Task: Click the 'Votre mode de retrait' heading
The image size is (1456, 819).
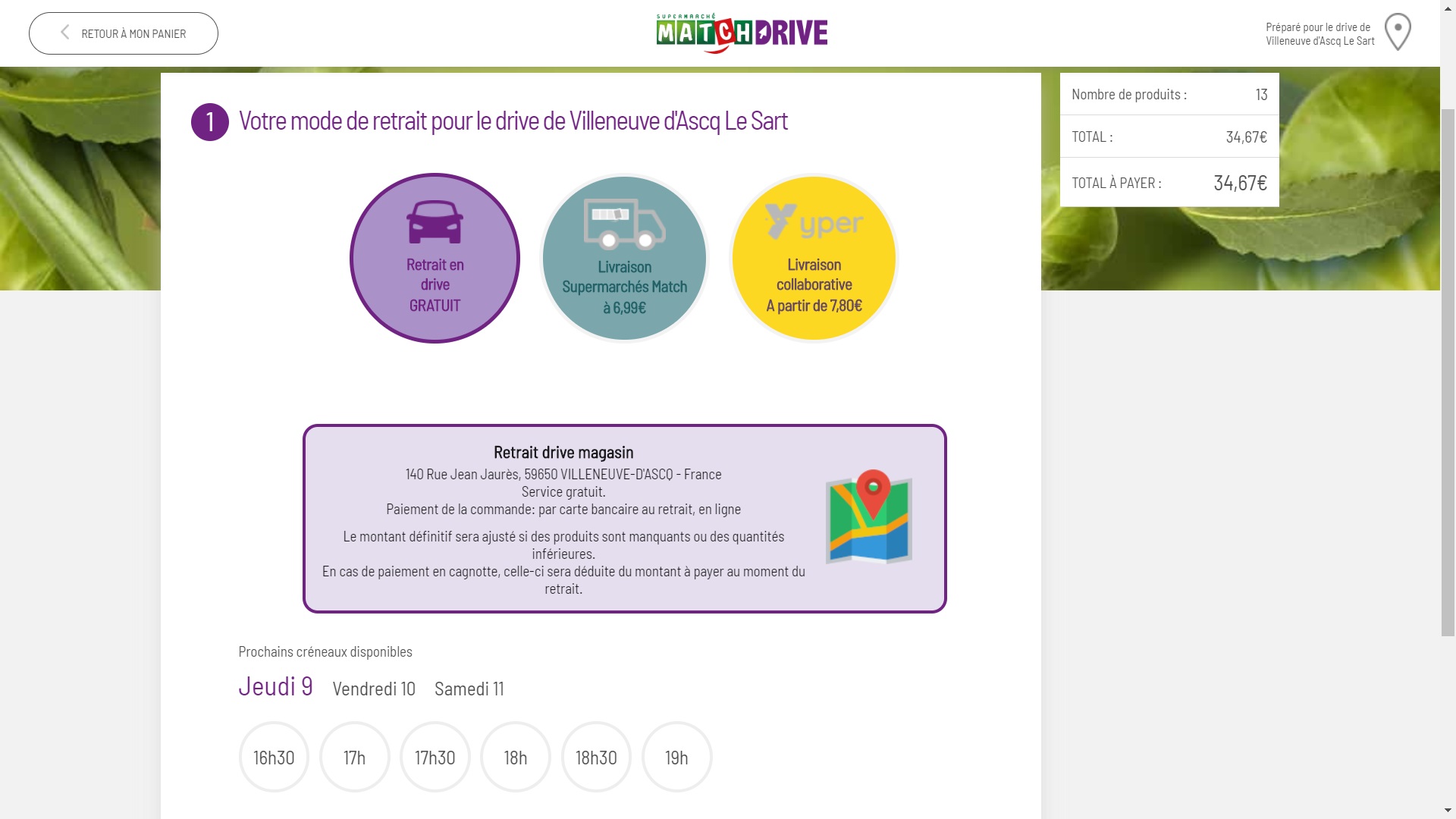Action: point(513,121)
